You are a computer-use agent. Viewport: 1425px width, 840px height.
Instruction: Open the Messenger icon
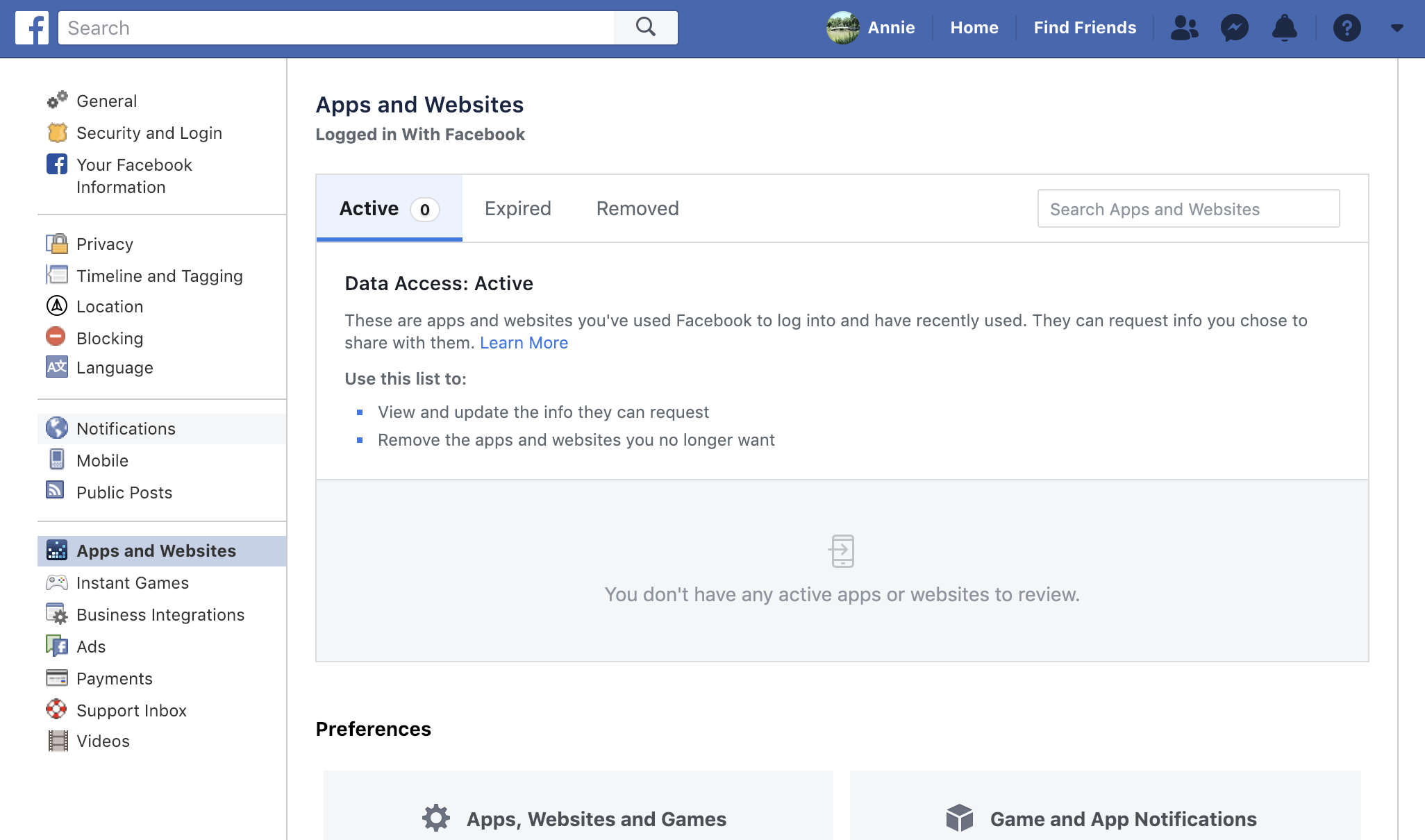pos(1234,28)
